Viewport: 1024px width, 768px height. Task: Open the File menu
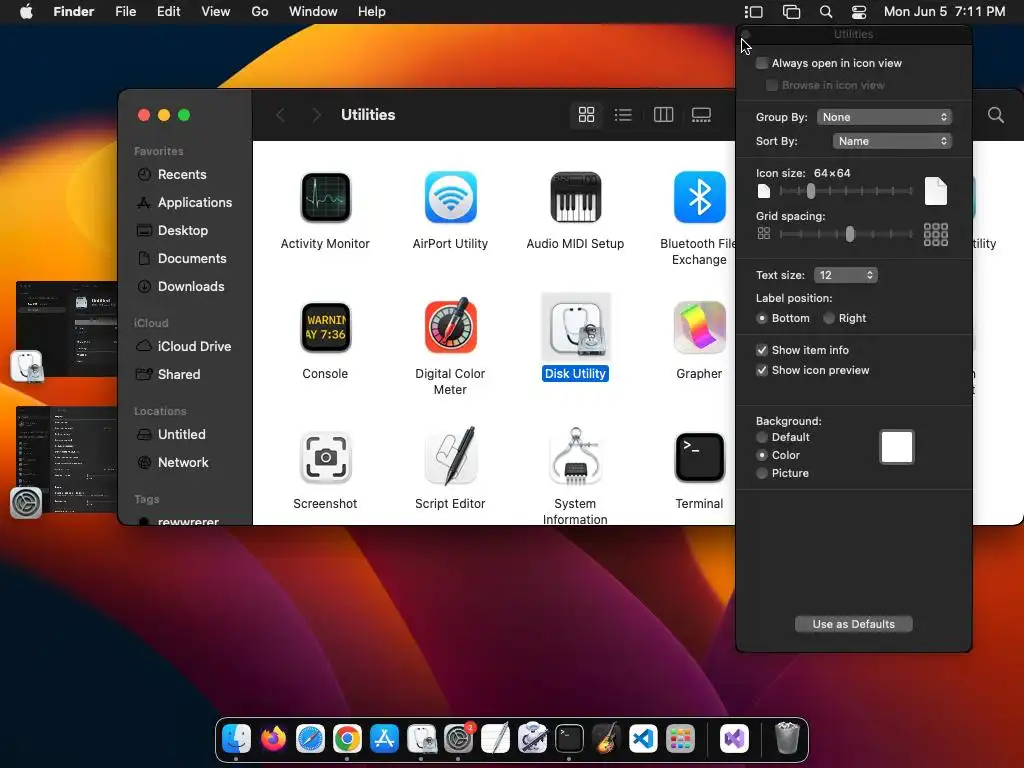(x=125, y=12)
